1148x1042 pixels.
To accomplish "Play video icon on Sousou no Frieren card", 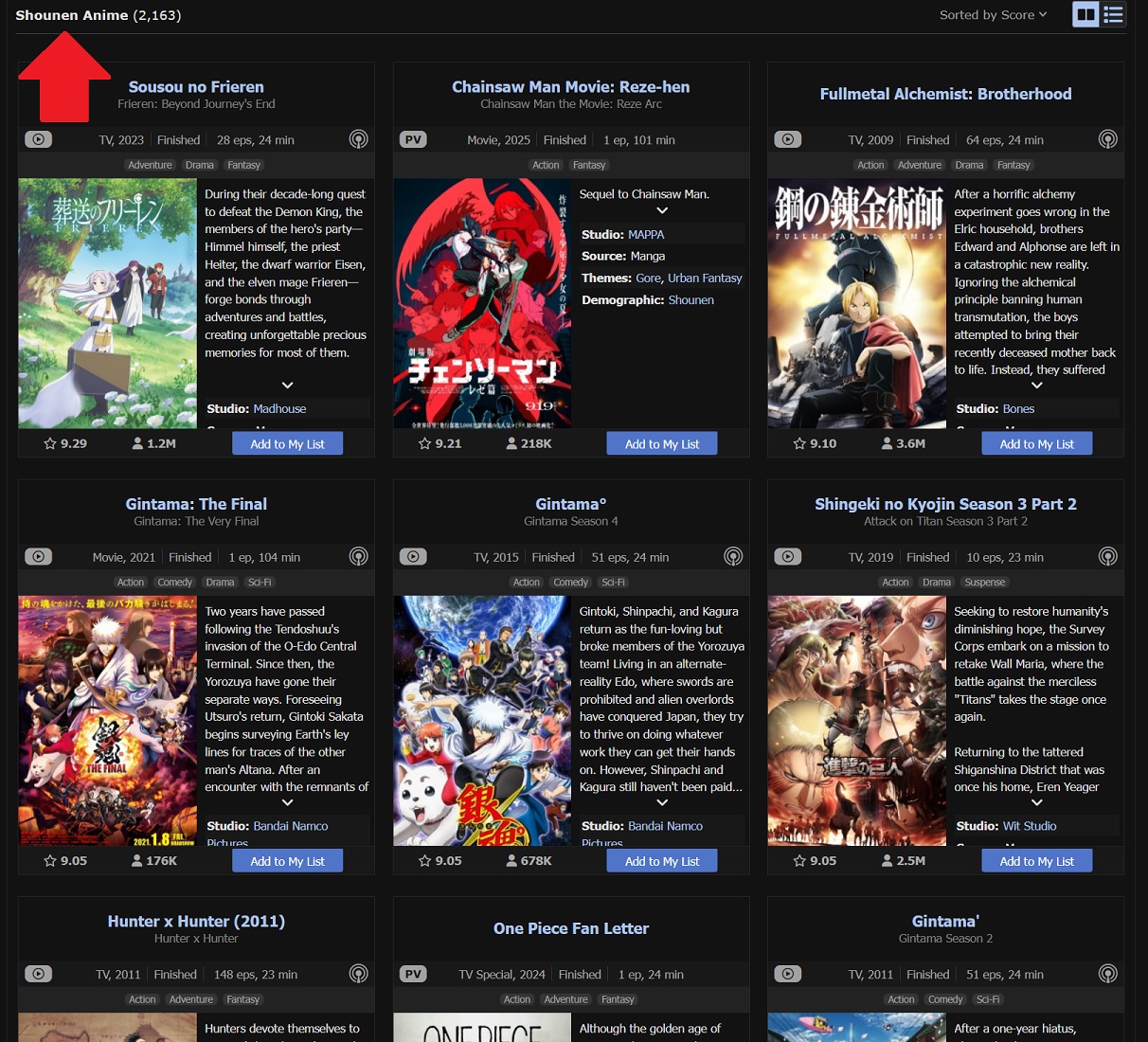I will (38, 139).
